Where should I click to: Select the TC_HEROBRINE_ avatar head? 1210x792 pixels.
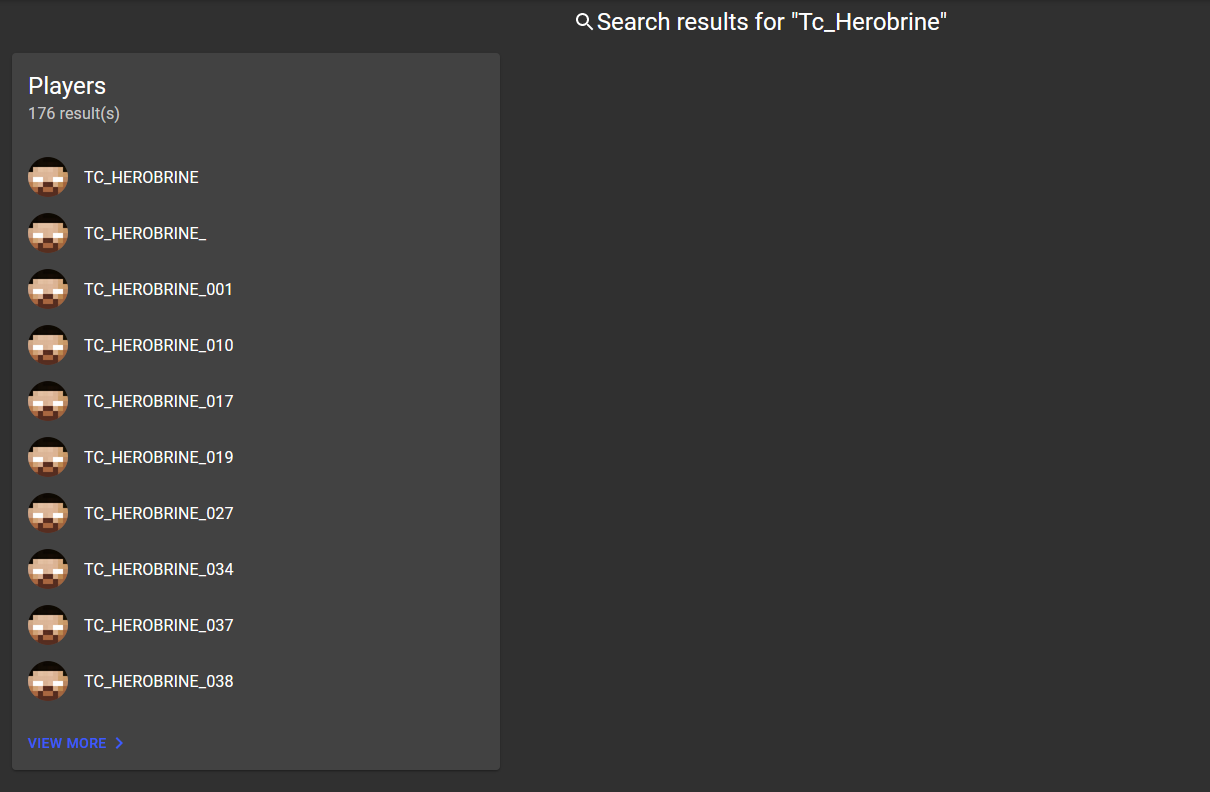pos(48,233)
